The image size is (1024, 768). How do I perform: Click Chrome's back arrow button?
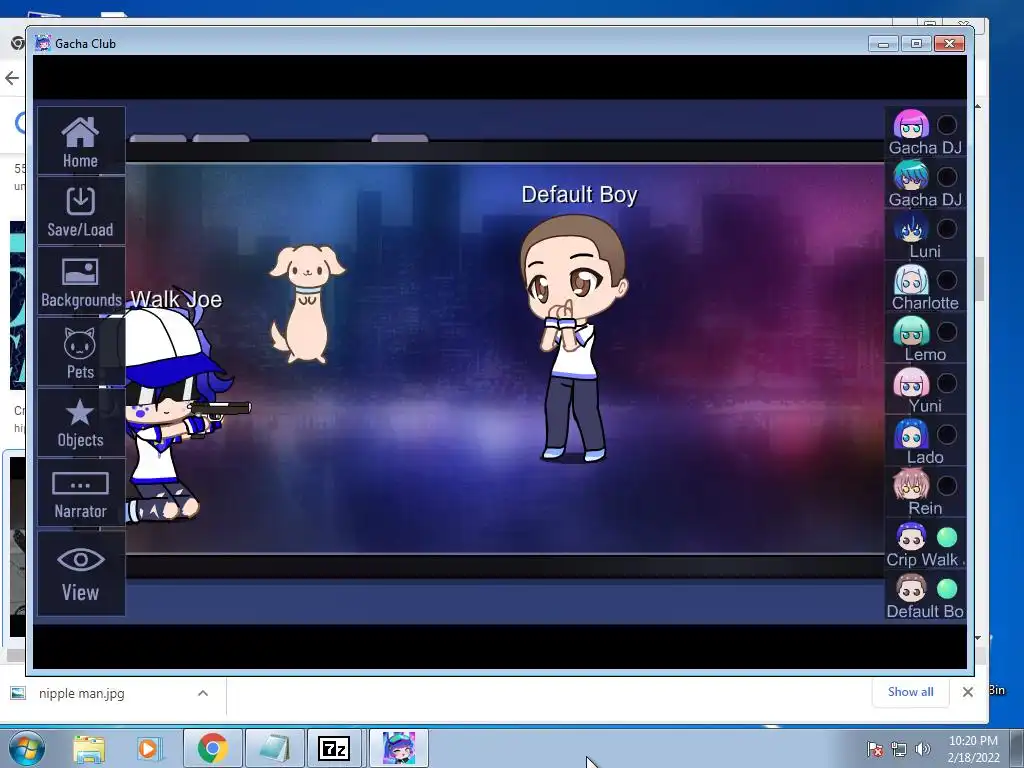pos(12,78)
